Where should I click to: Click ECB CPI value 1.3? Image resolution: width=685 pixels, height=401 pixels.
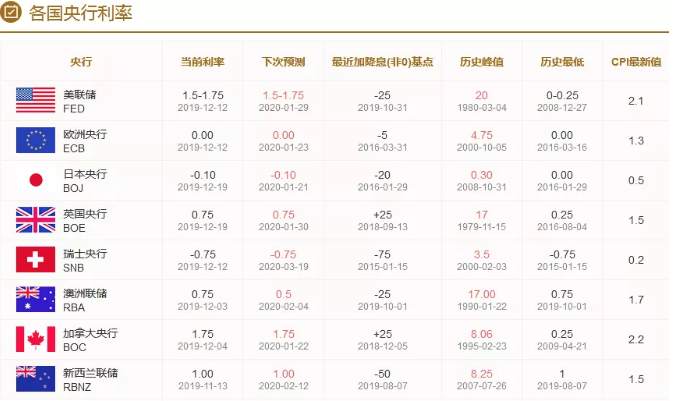pyautogui.click(x=636, y=141)
